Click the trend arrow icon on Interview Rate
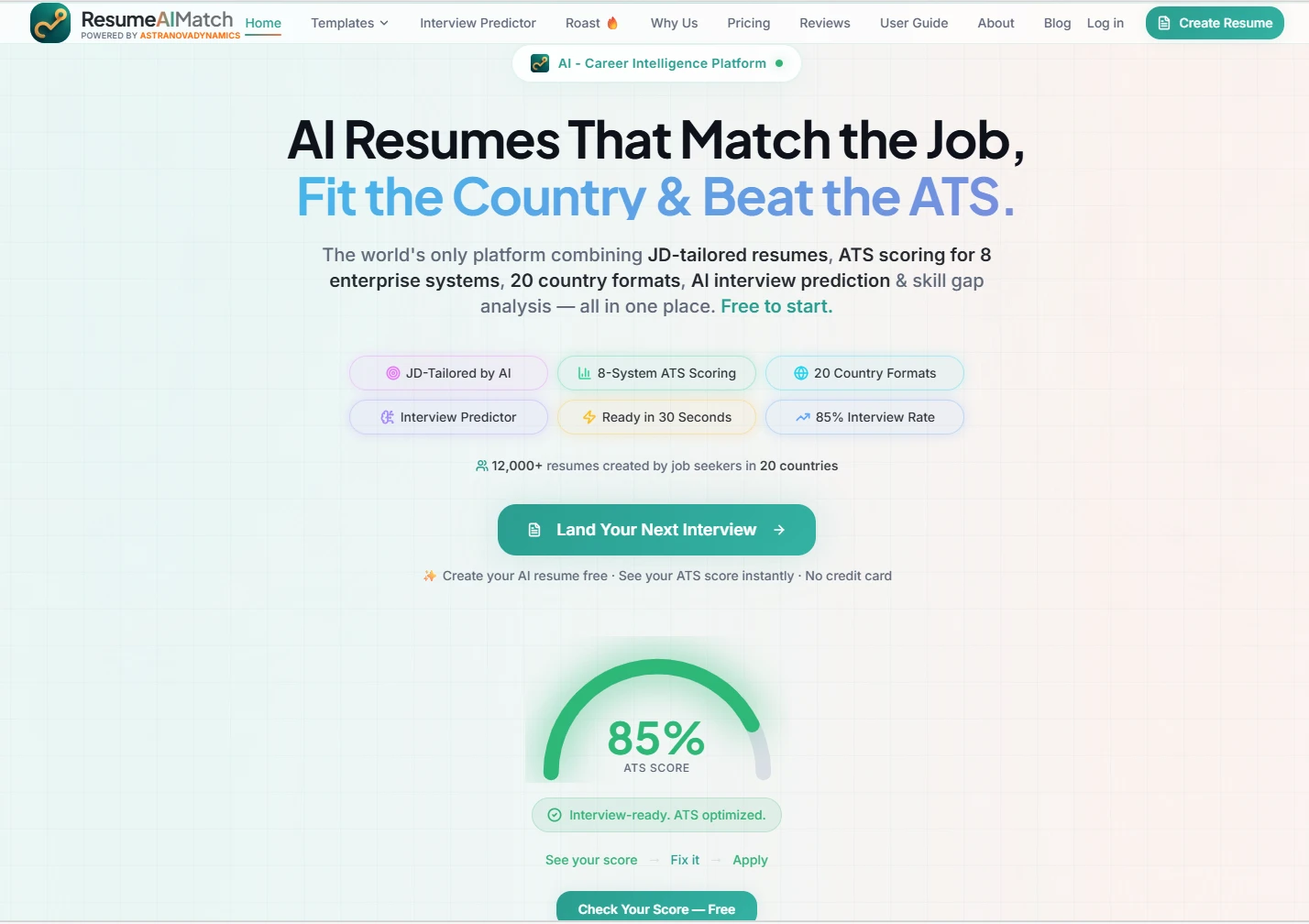The image size is (1309, 924). pyautogui.click(x=802, y=417)
